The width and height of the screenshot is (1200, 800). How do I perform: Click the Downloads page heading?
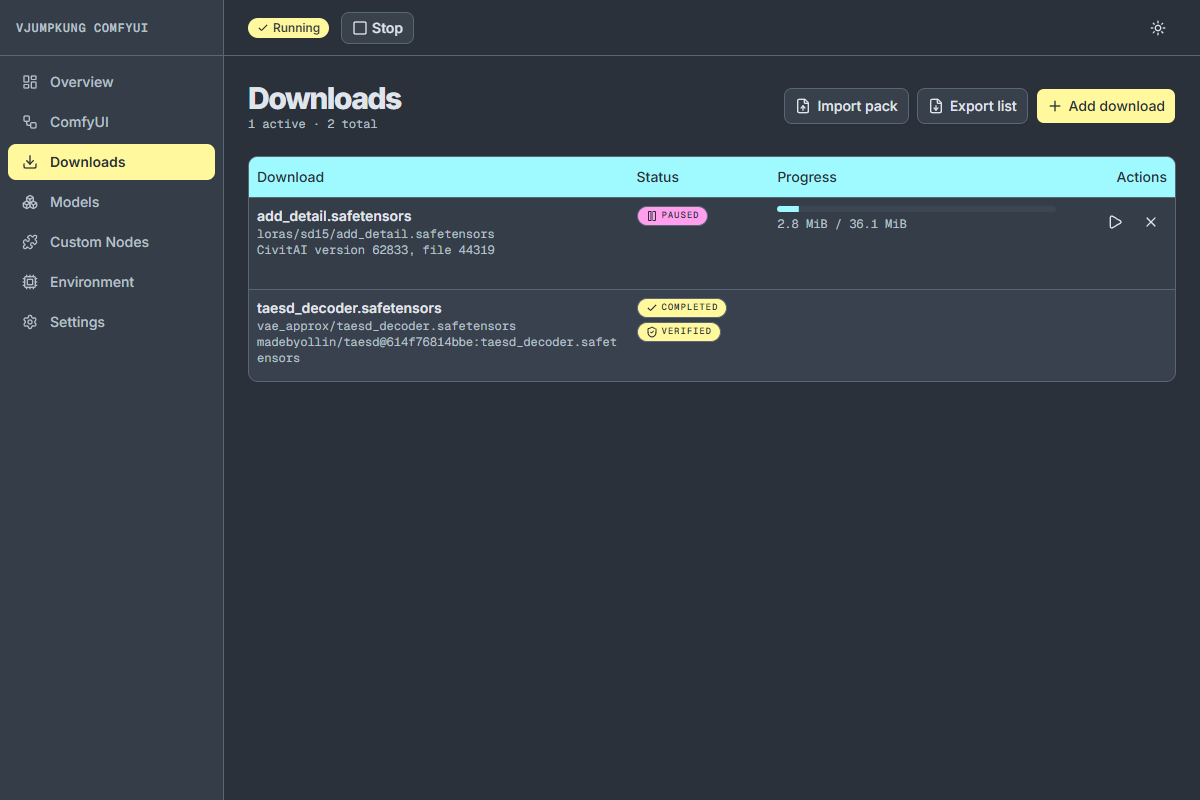pos(325,98)
